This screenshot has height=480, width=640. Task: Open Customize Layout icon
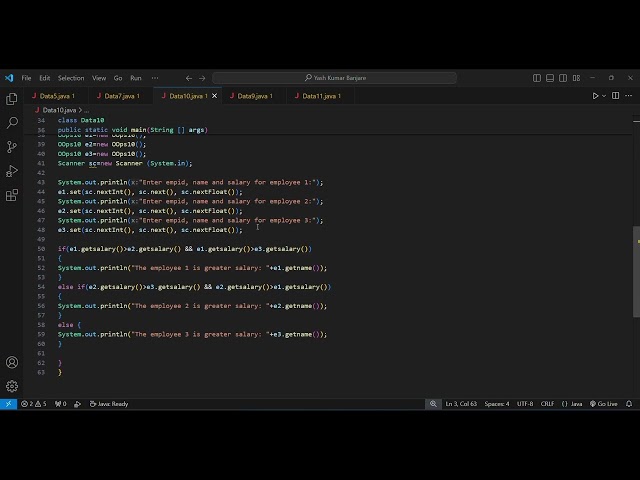[576, 78]
